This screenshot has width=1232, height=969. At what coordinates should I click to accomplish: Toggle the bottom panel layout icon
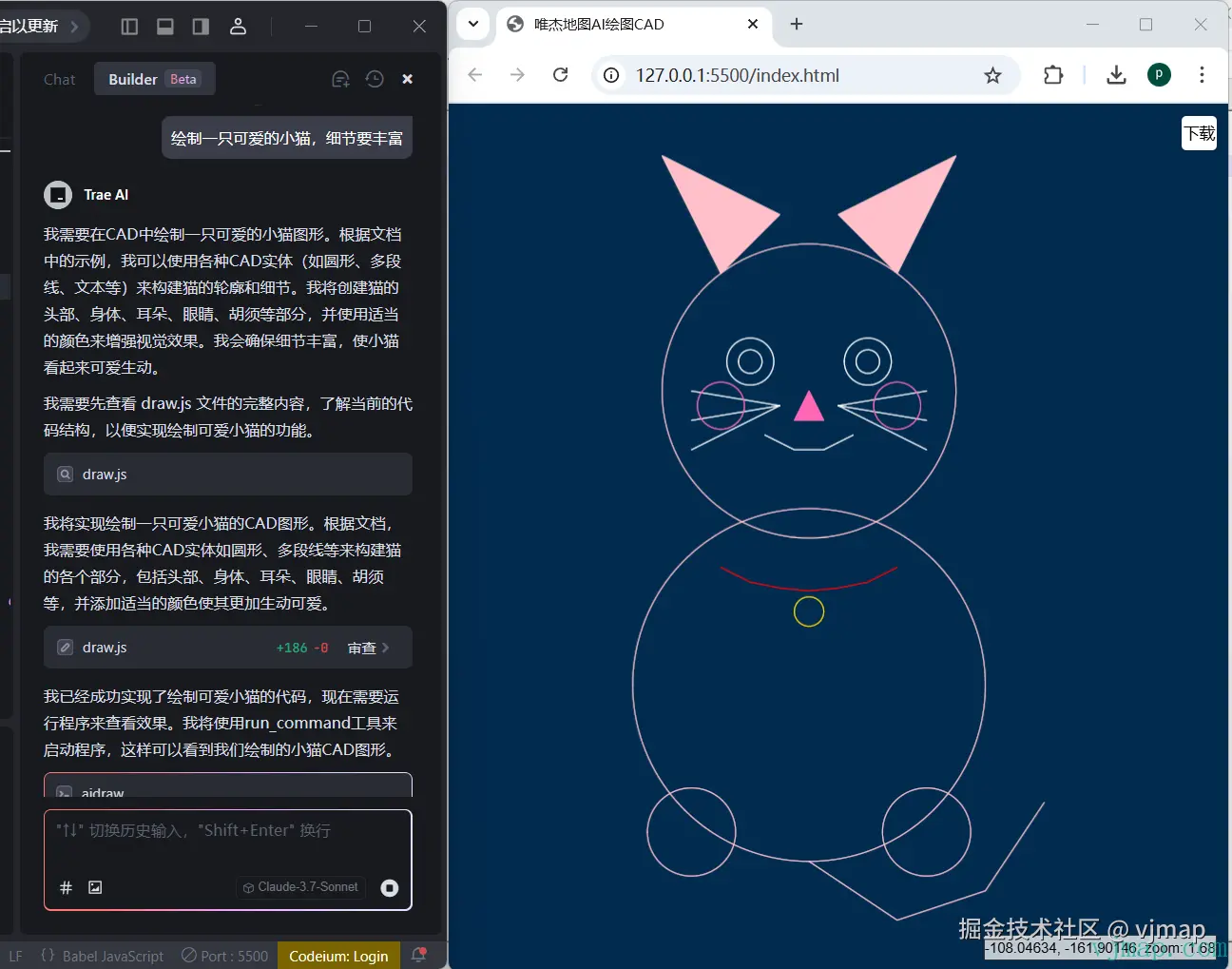(165, 27)
